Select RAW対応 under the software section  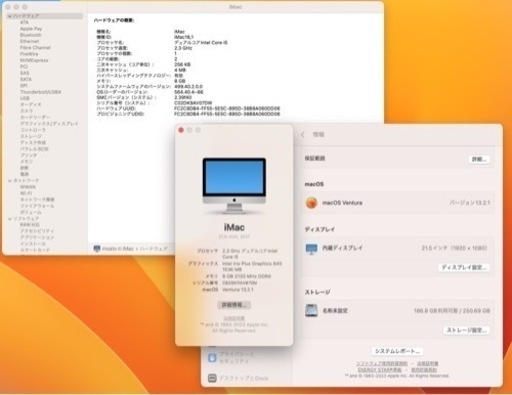tap(30, 225)
